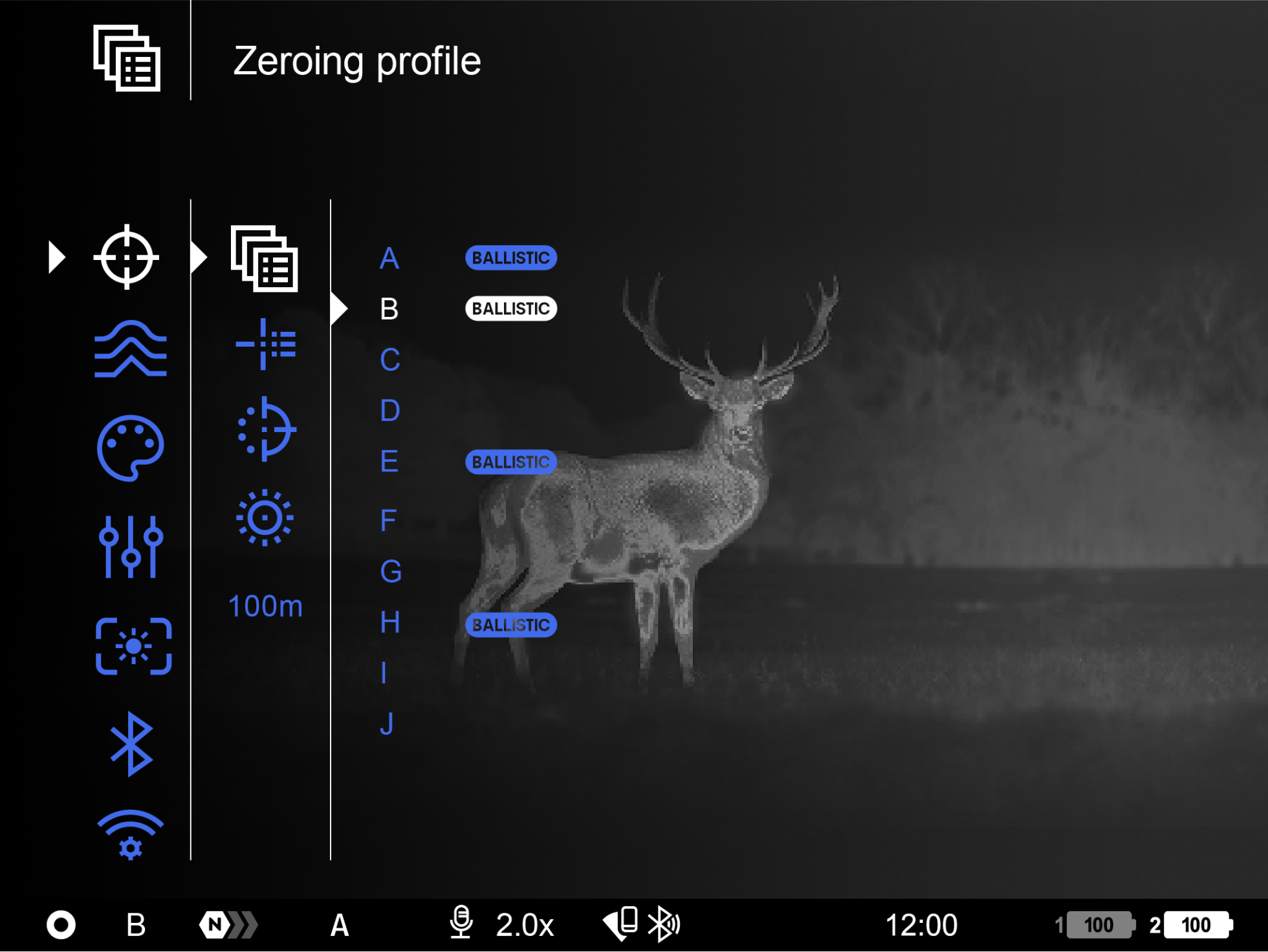The image size is (1268, 952).
Task: Select the reticle type list icon
Action: pos(265,343)
